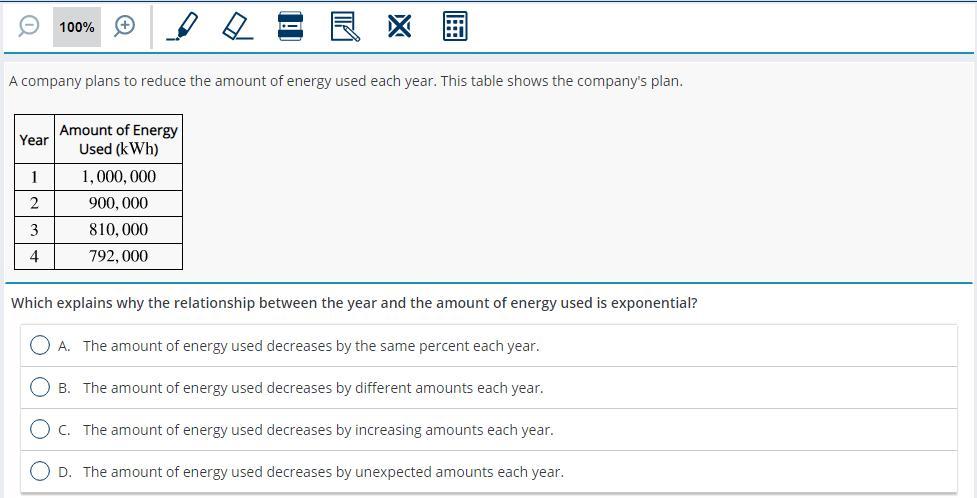Choose radio button for answer B
This screenshot has height=498, width=977.
(x=40, y=387)
